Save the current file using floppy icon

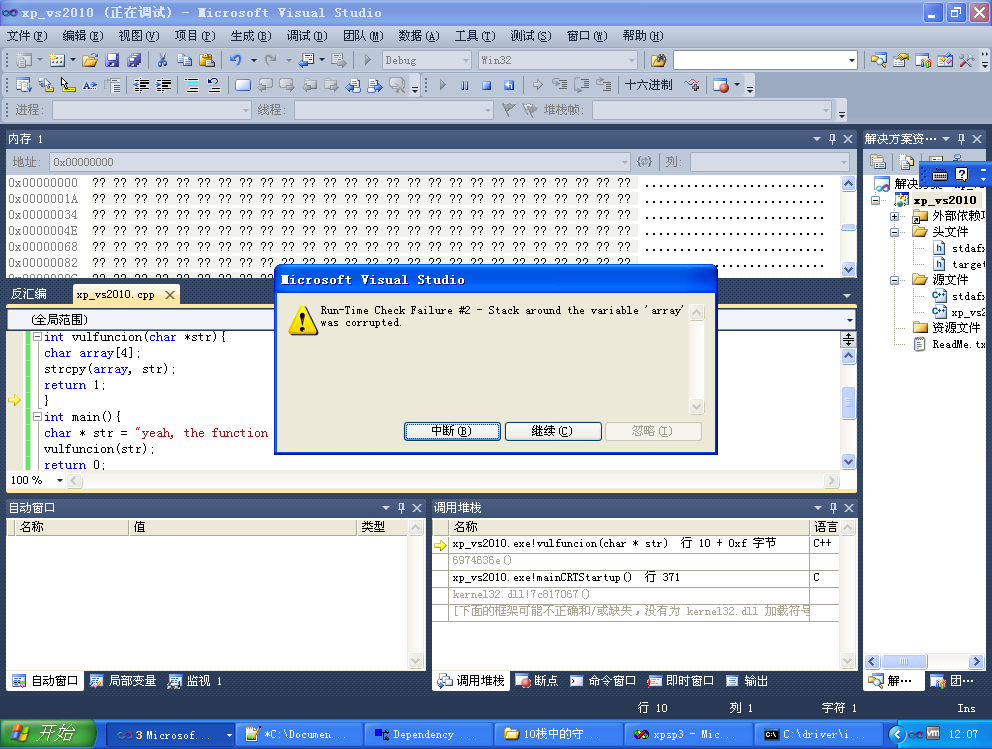pos(112,60)
